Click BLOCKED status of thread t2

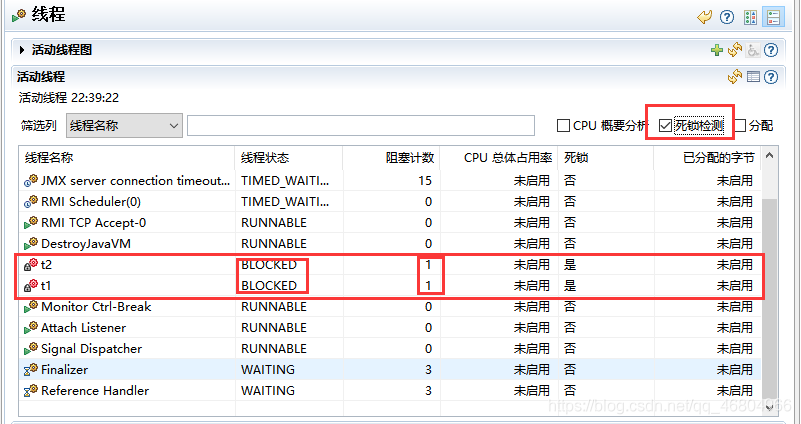269,265
